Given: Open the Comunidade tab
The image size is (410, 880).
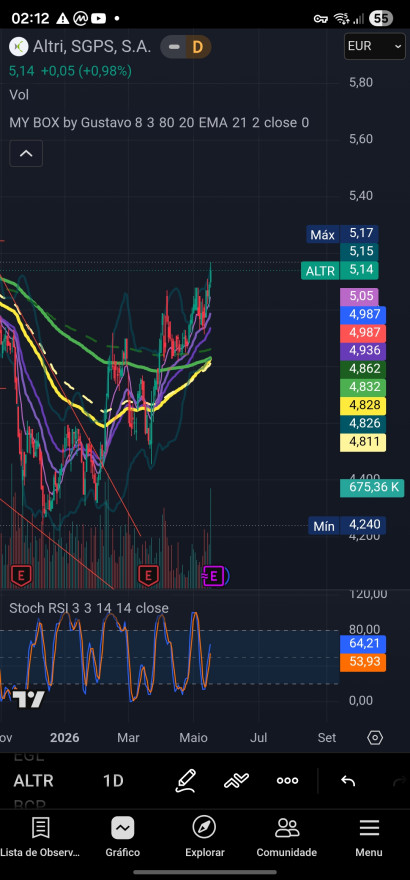Looking at the screenshot, I should (x=287, y=838).
